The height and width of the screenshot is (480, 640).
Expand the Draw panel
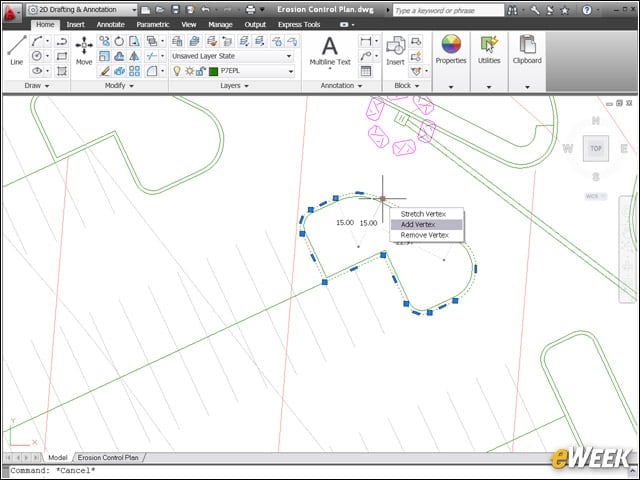click(x=37, y=86)
